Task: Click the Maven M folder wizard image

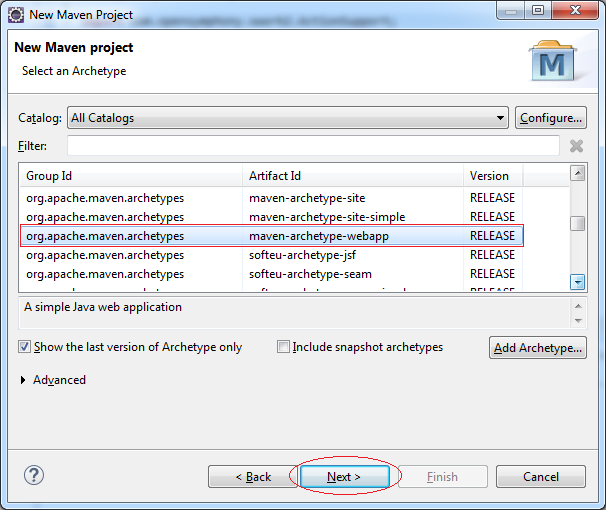Action: pos(553,61)
